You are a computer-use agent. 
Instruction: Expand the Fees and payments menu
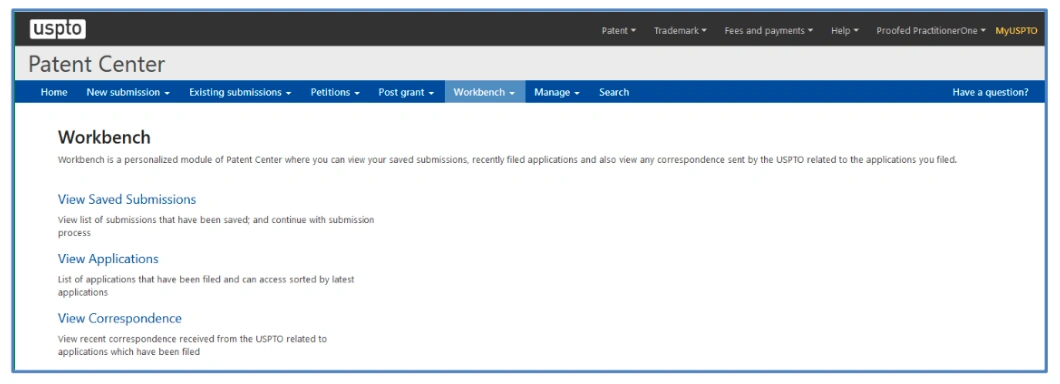(x=769, y=30)
